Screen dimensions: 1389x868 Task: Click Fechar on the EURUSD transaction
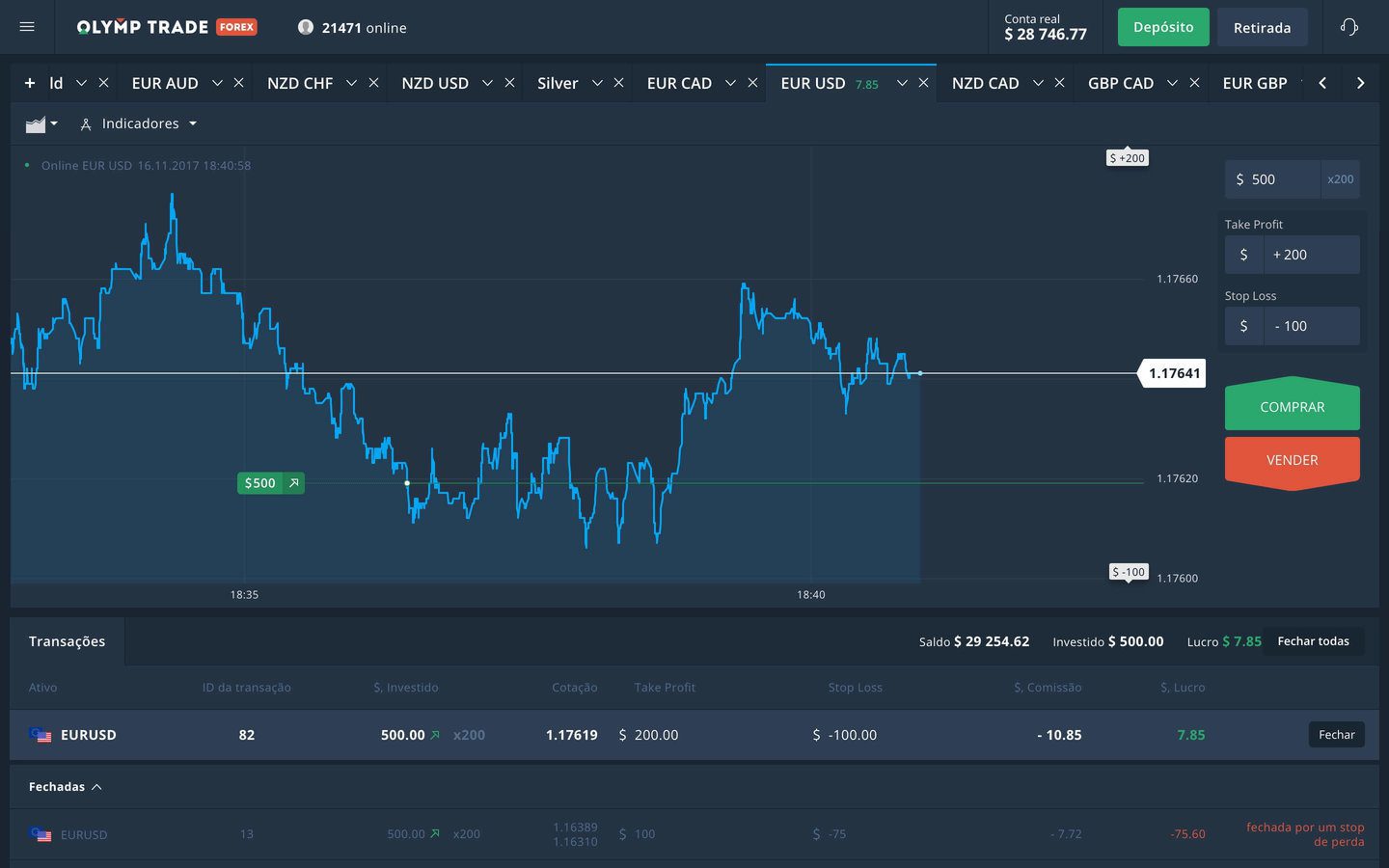coord(1336,735)
